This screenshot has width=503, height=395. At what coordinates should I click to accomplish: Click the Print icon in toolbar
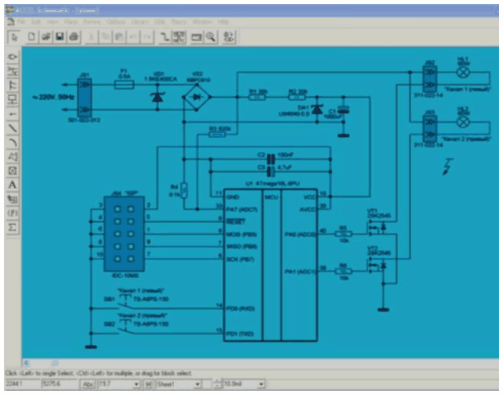(x=74, y=37)
